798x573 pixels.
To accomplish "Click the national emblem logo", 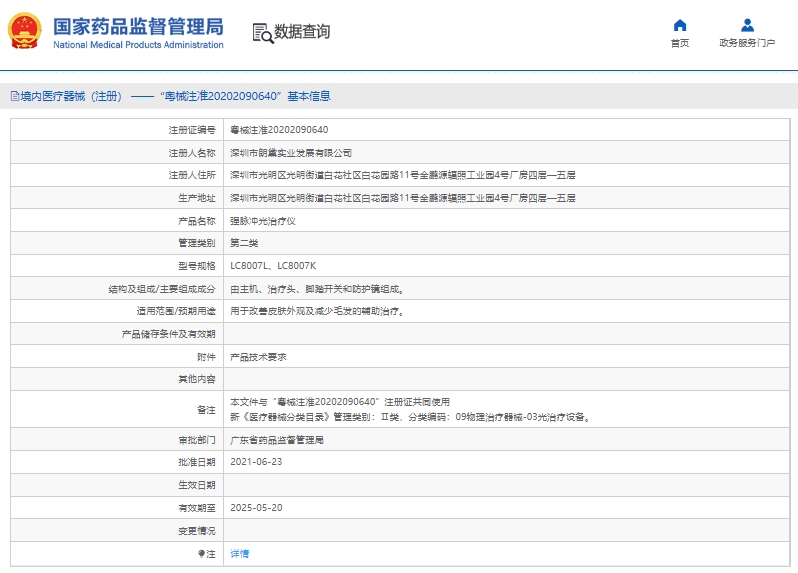I will point(24,31).
